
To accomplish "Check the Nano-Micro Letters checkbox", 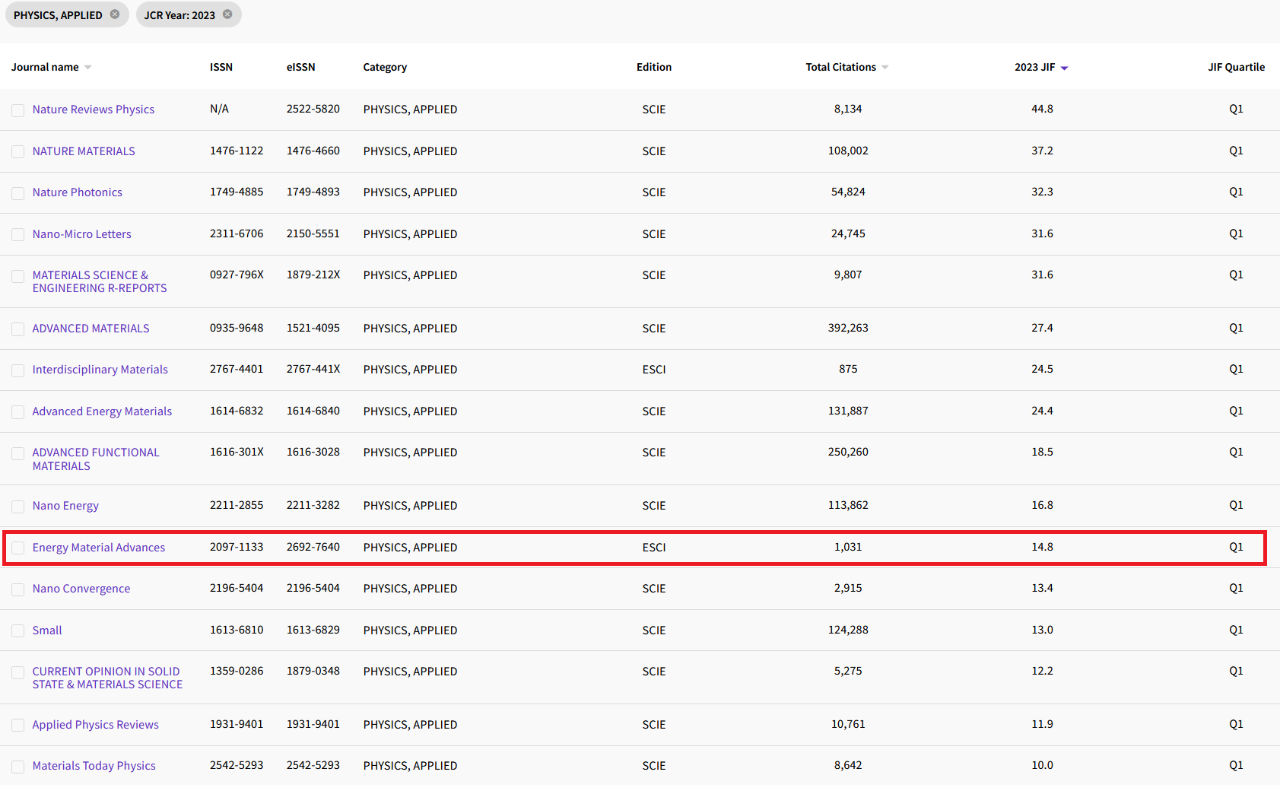I will (x=18, y=234).
